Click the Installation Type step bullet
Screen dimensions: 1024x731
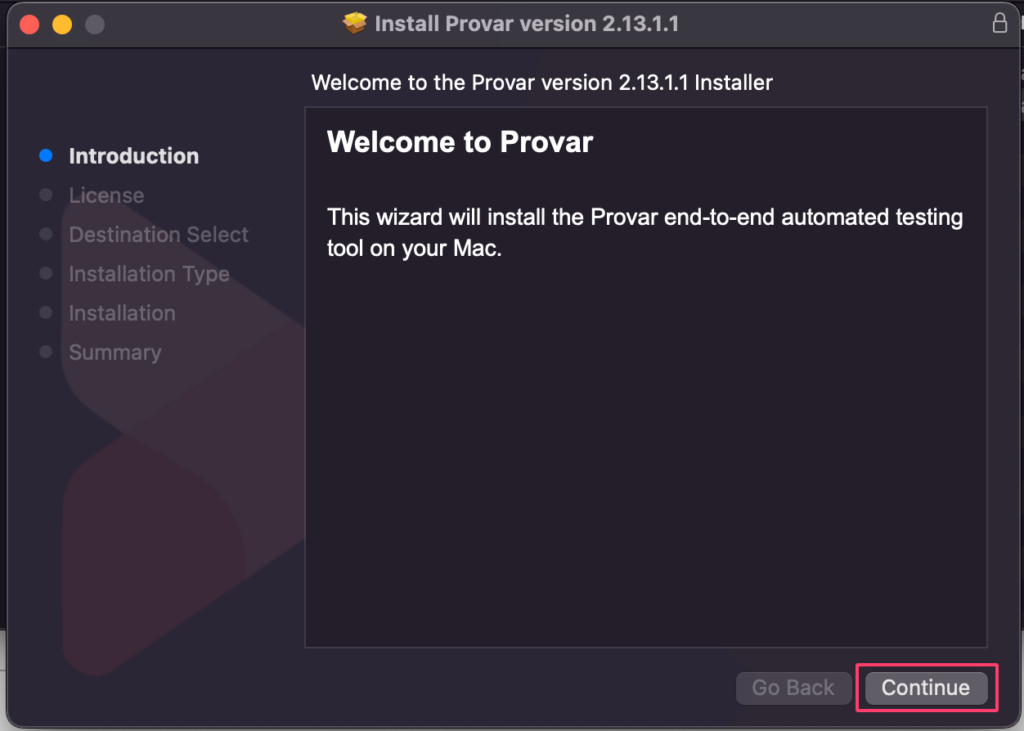(x=46, y=273)
